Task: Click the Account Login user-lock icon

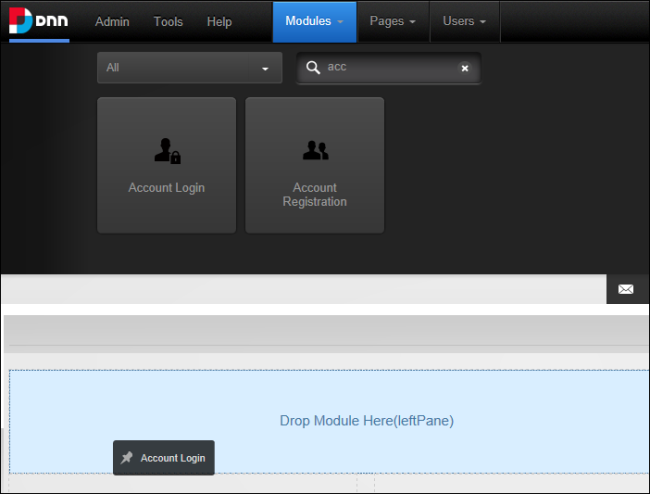Action: (167, 151)
